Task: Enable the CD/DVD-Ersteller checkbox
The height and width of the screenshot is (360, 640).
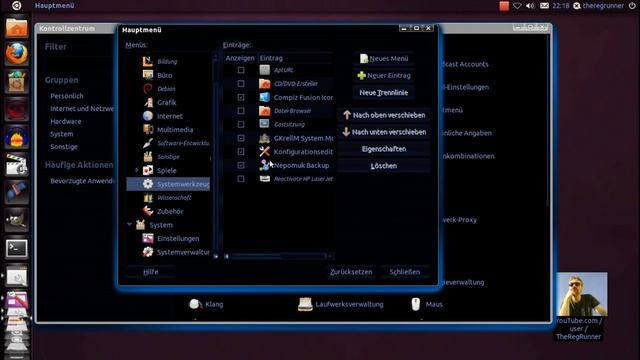Action: coord(241,83)
